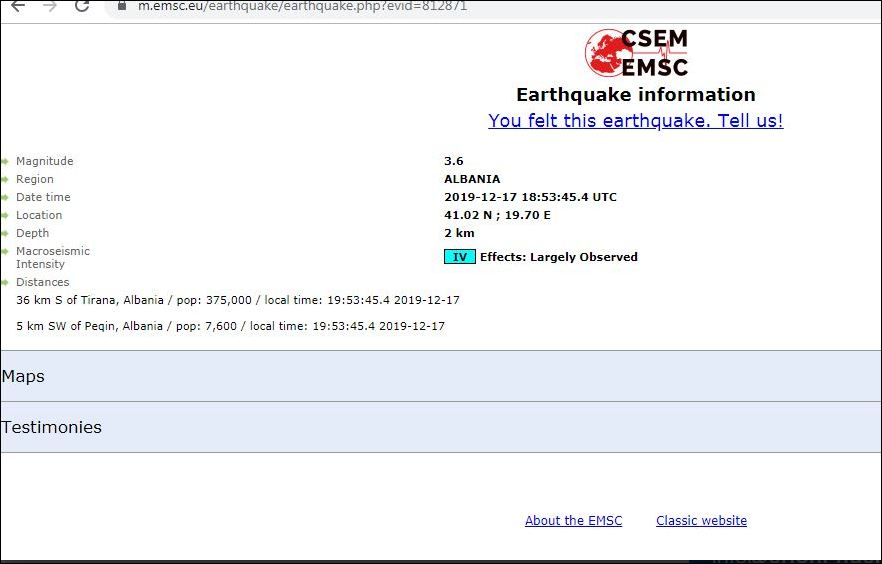Click the padlock icon in address bar

(122, 6)
